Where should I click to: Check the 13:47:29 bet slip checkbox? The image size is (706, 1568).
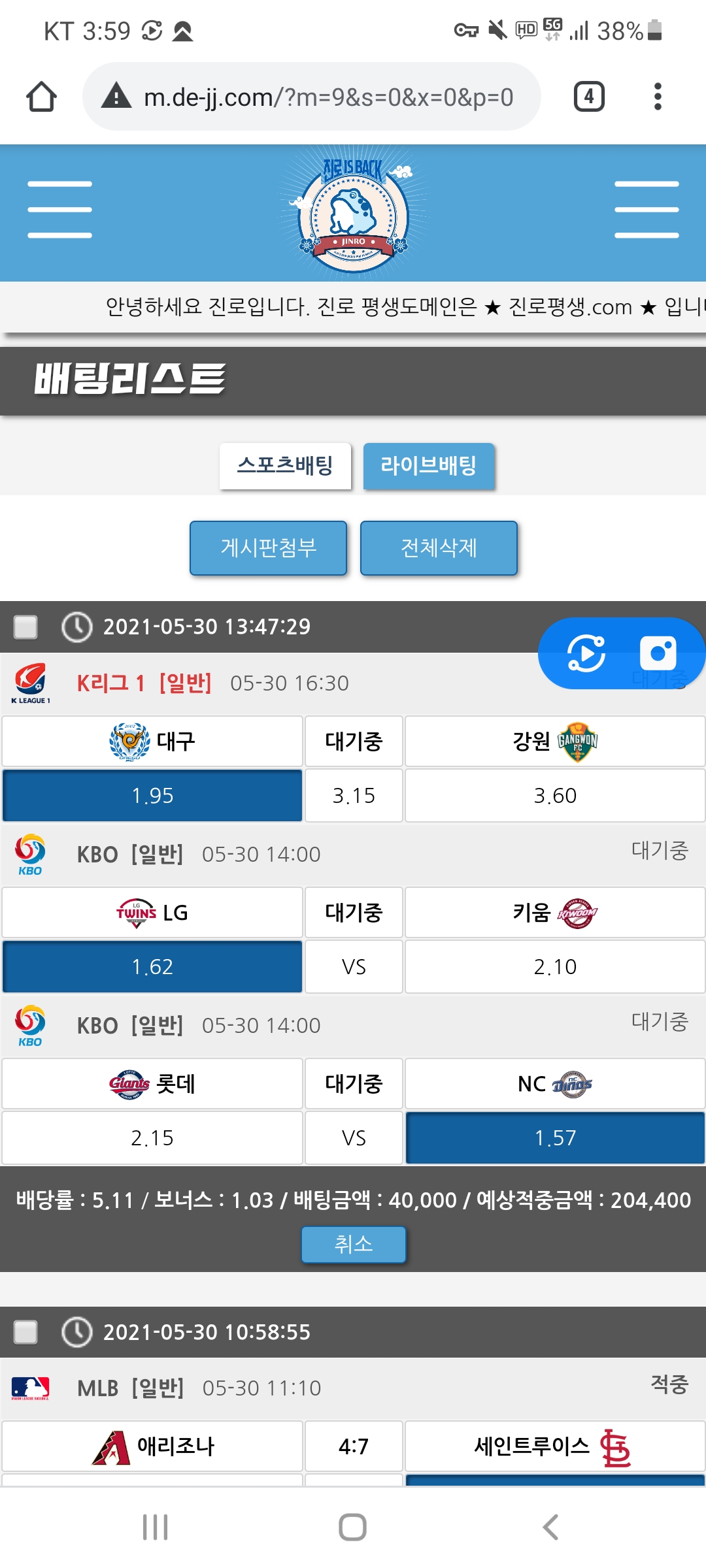[26, 627]
